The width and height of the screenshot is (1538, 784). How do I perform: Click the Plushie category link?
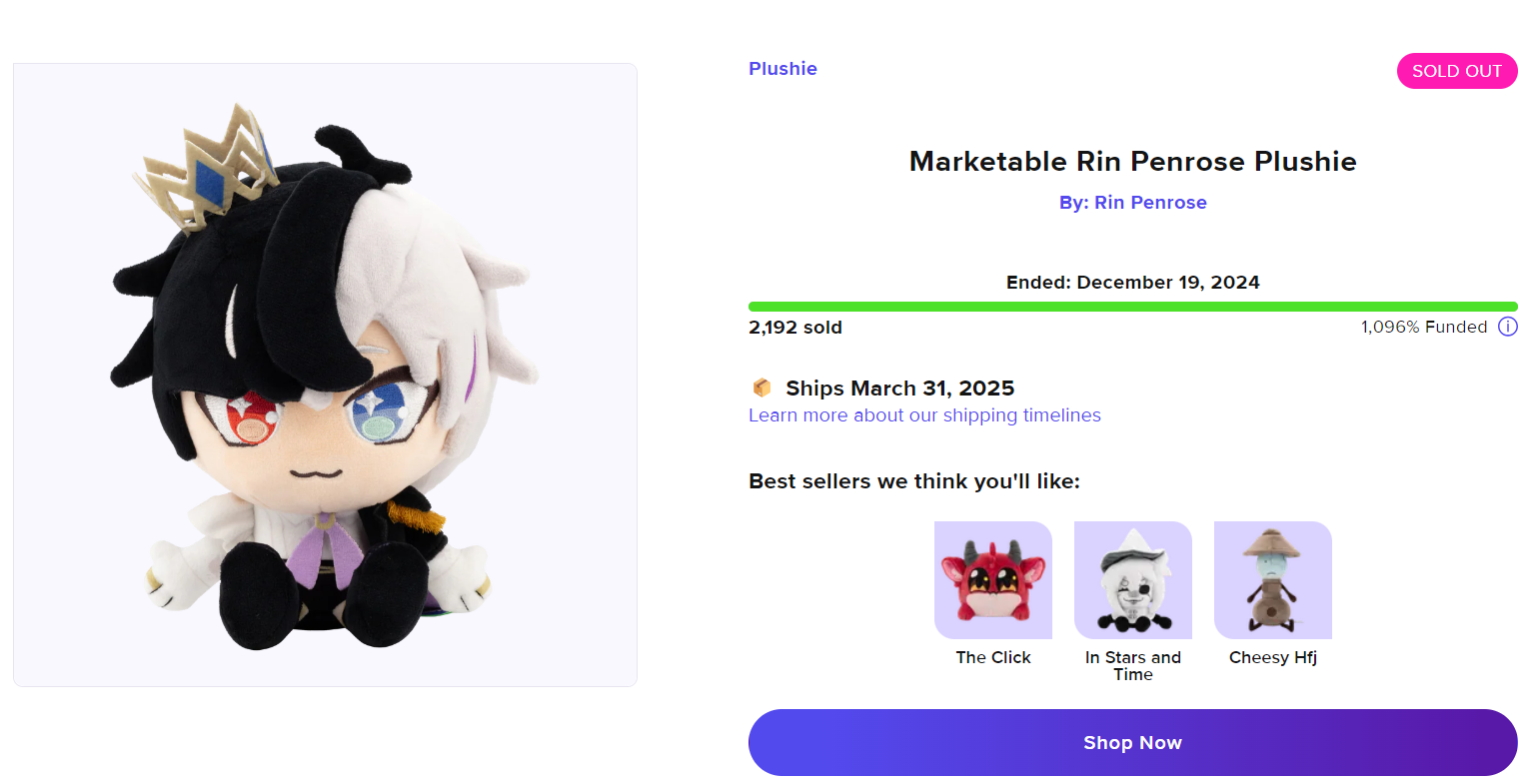[782, 69]
